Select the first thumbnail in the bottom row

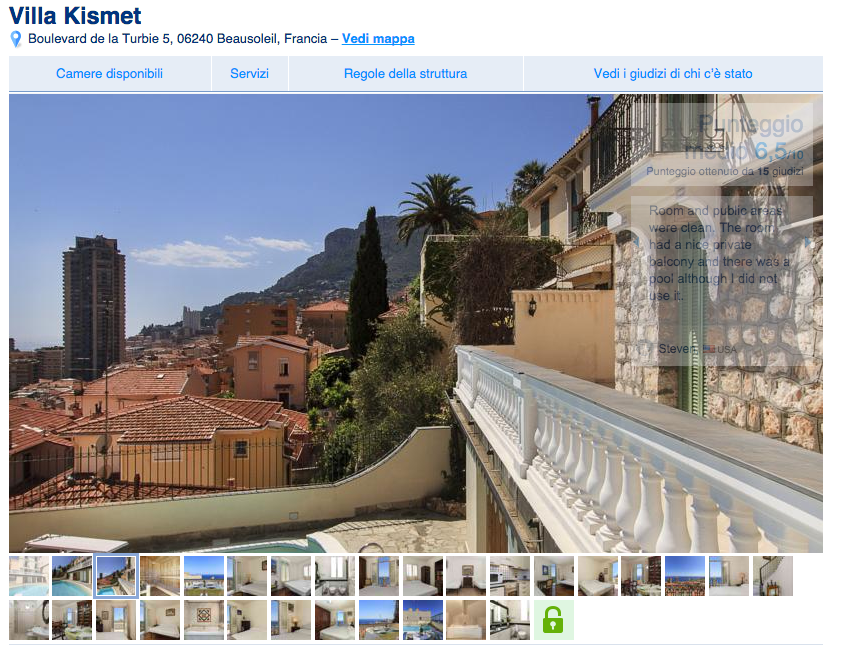(29, 620)
